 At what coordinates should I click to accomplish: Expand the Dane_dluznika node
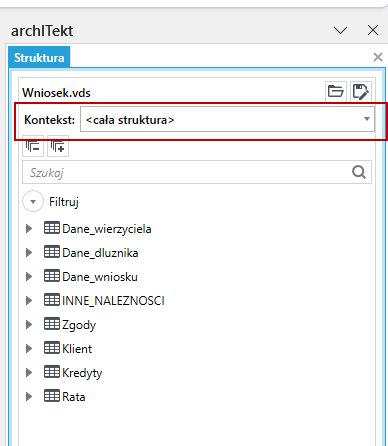(29, 253)
